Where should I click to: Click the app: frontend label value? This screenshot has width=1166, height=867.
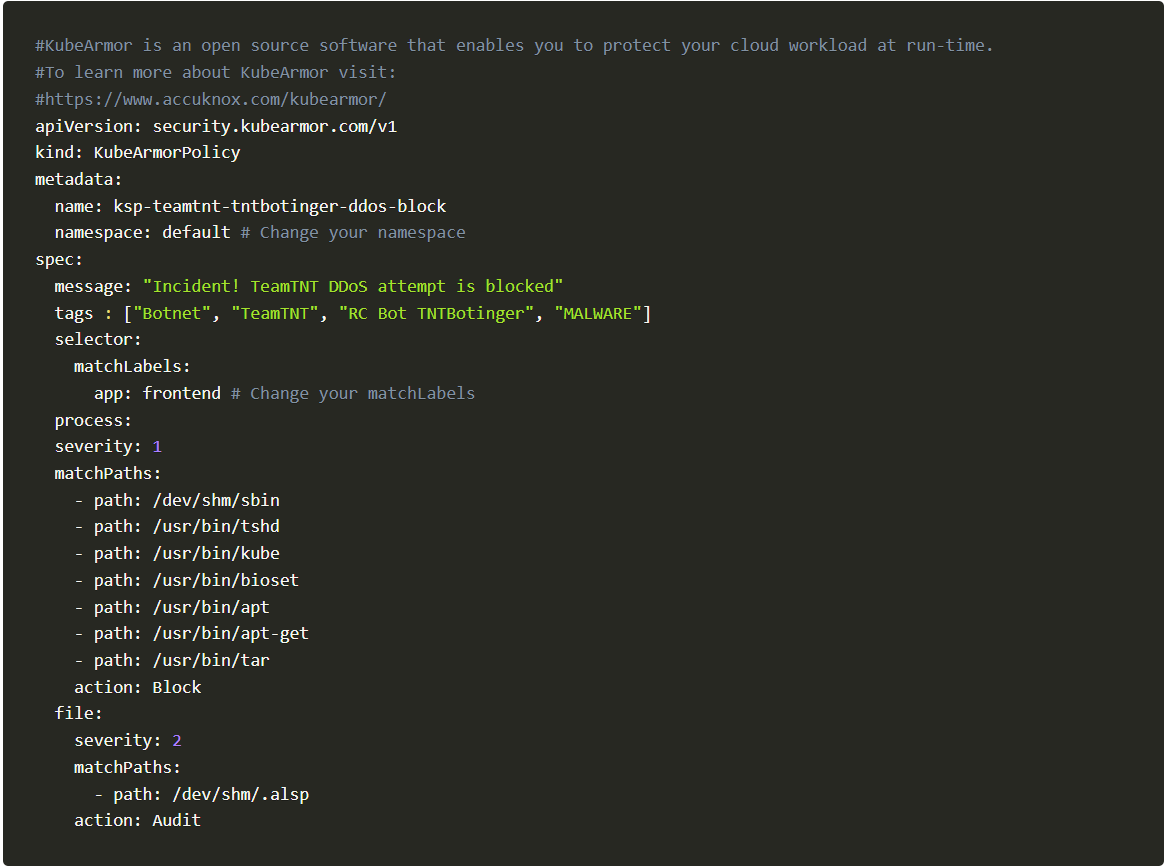pyautogui.click(x=181, y=393)
